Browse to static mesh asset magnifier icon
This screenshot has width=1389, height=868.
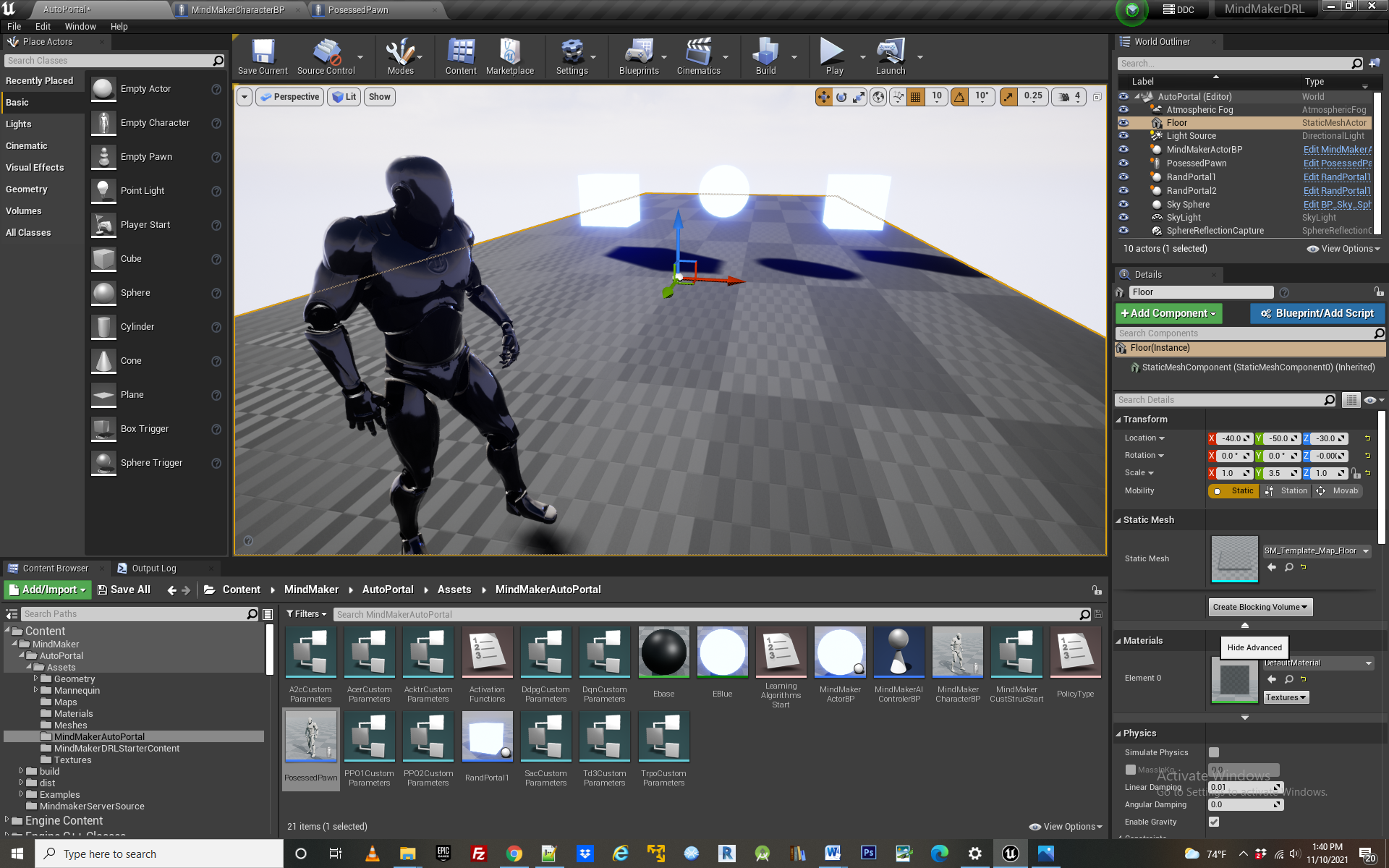click(x=1288, y=568)
